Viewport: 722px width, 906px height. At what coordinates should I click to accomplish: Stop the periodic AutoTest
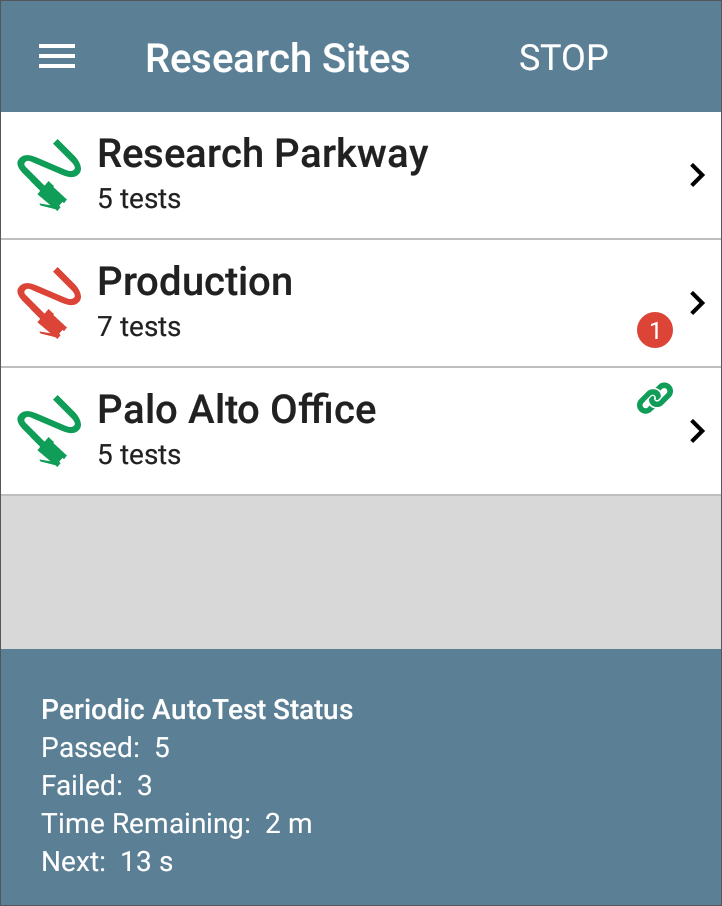click(x=563, y=58)
